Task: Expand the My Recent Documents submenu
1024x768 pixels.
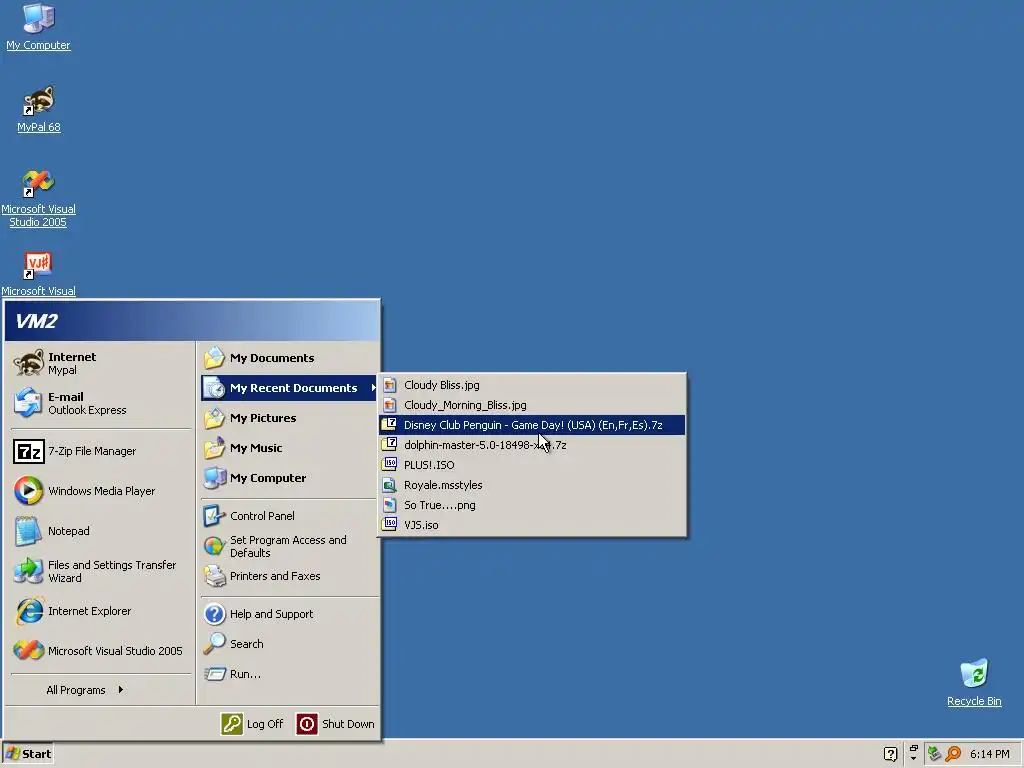Action: coord(289,388)
